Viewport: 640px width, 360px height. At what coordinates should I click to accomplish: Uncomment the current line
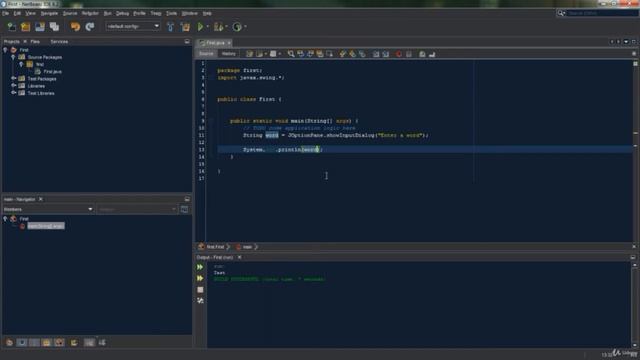coord(432,54)
